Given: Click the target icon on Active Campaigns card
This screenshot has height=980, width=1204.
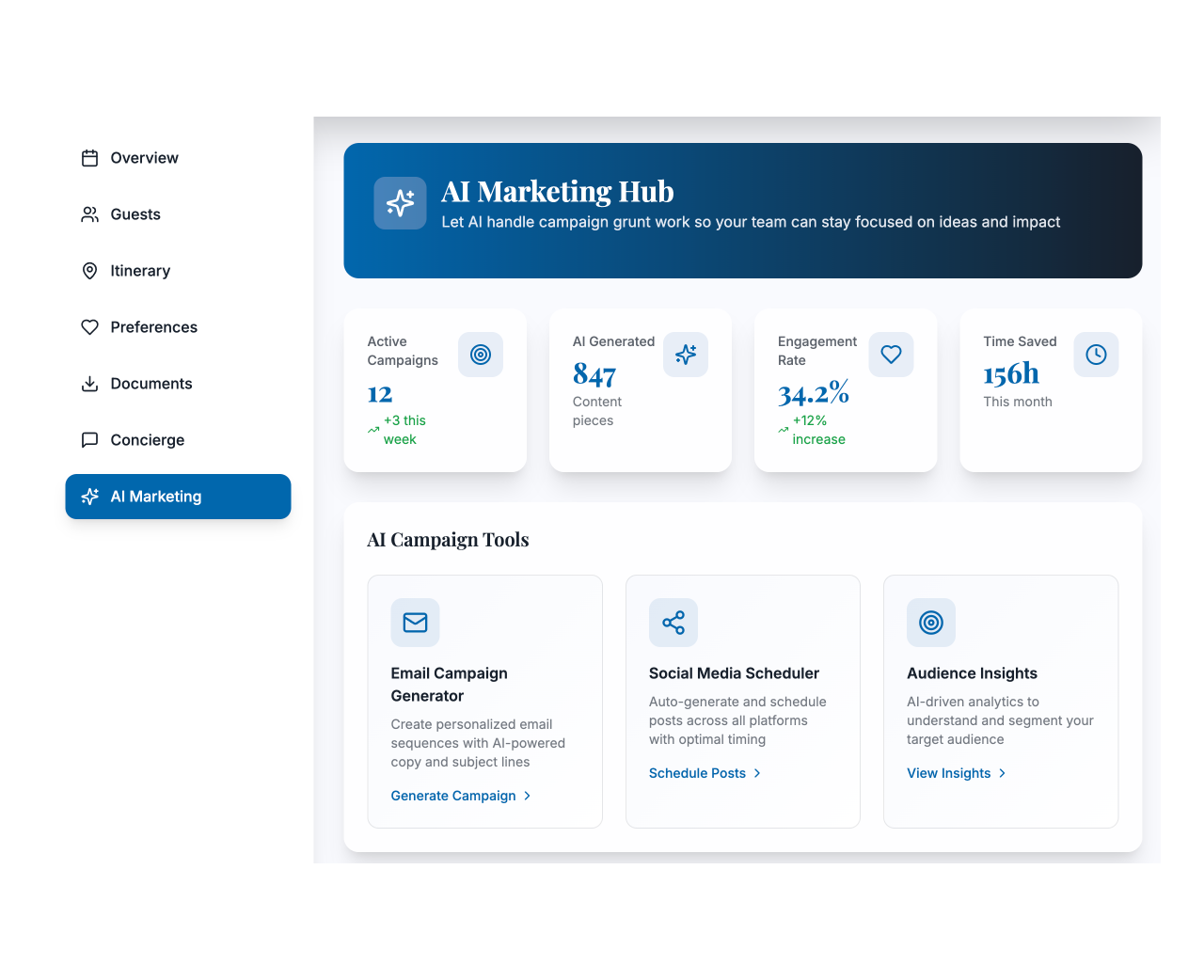Looking at the screenshot, I should point(481,355).
